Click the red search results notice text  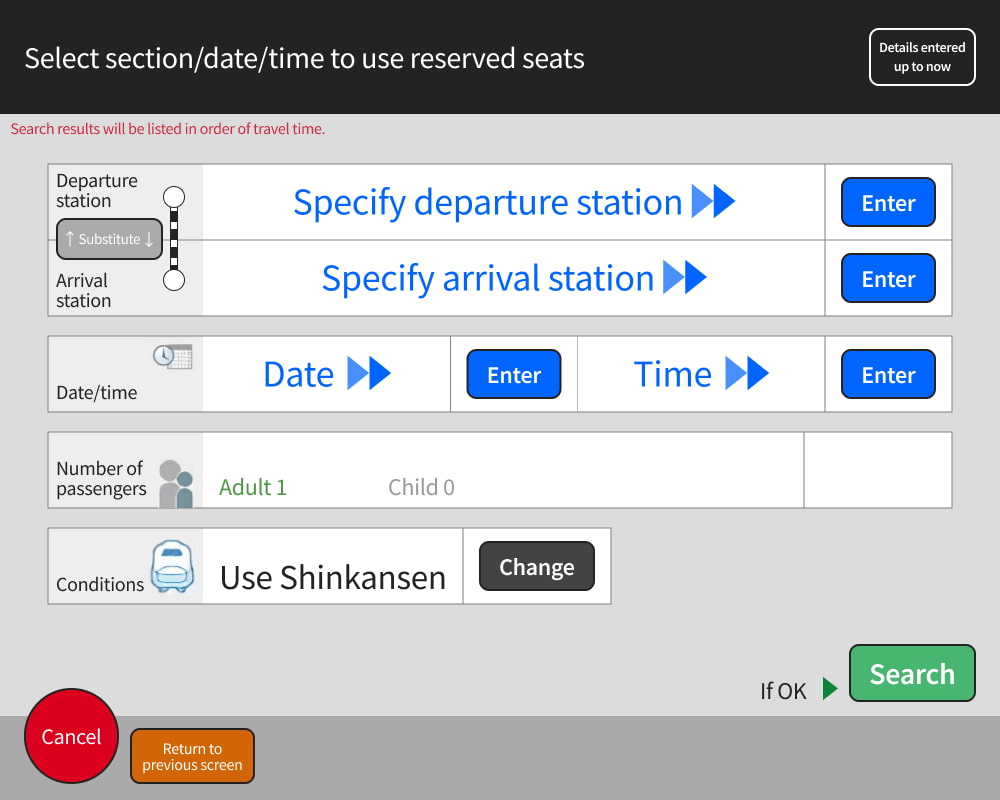click(x=168, y=129)
